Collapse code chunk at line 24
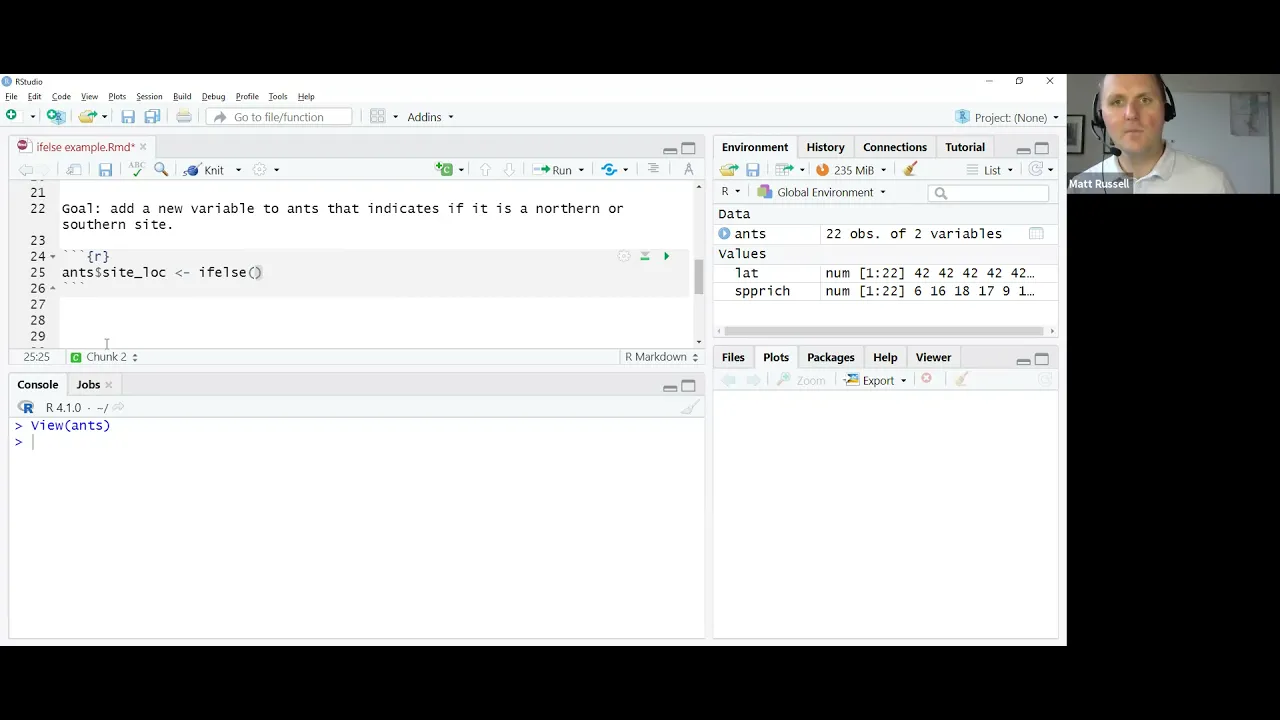The width and height of the screenshot is (1280, 720). [52, 257]
